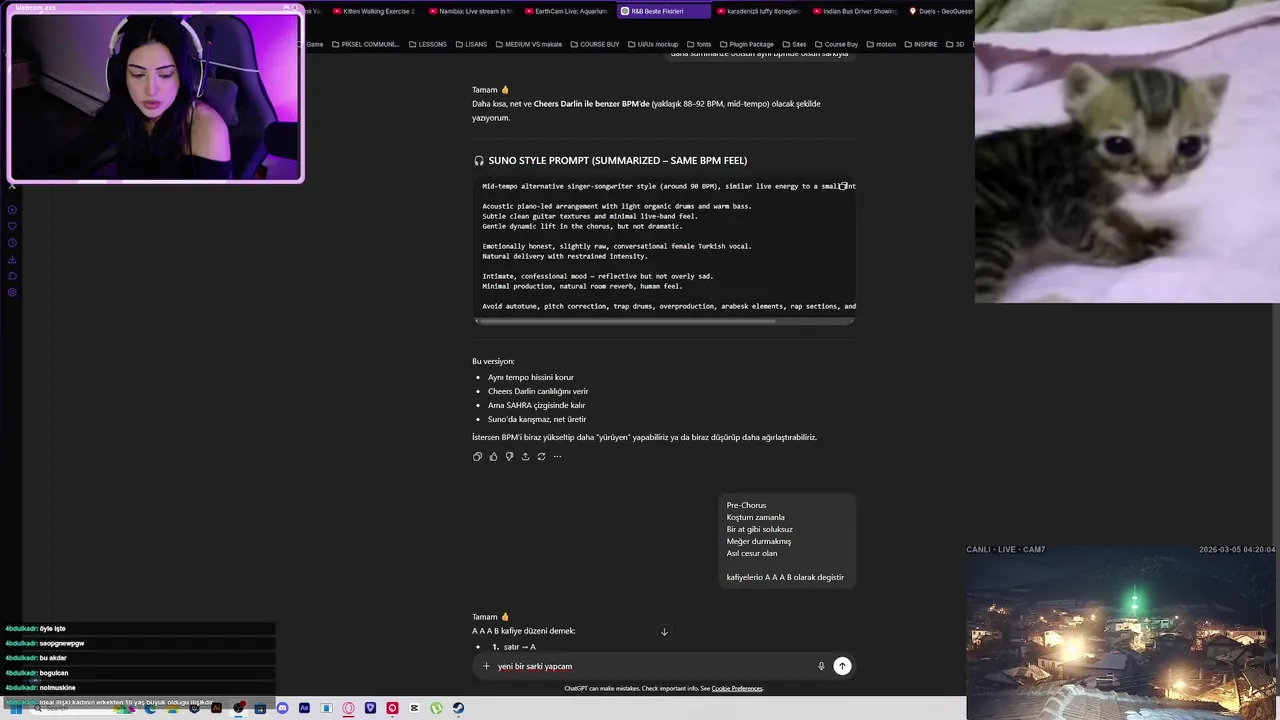The width and height of the screenshot is (1280, 720).
Task: Share the ChatGPT response
Action: 525,457
